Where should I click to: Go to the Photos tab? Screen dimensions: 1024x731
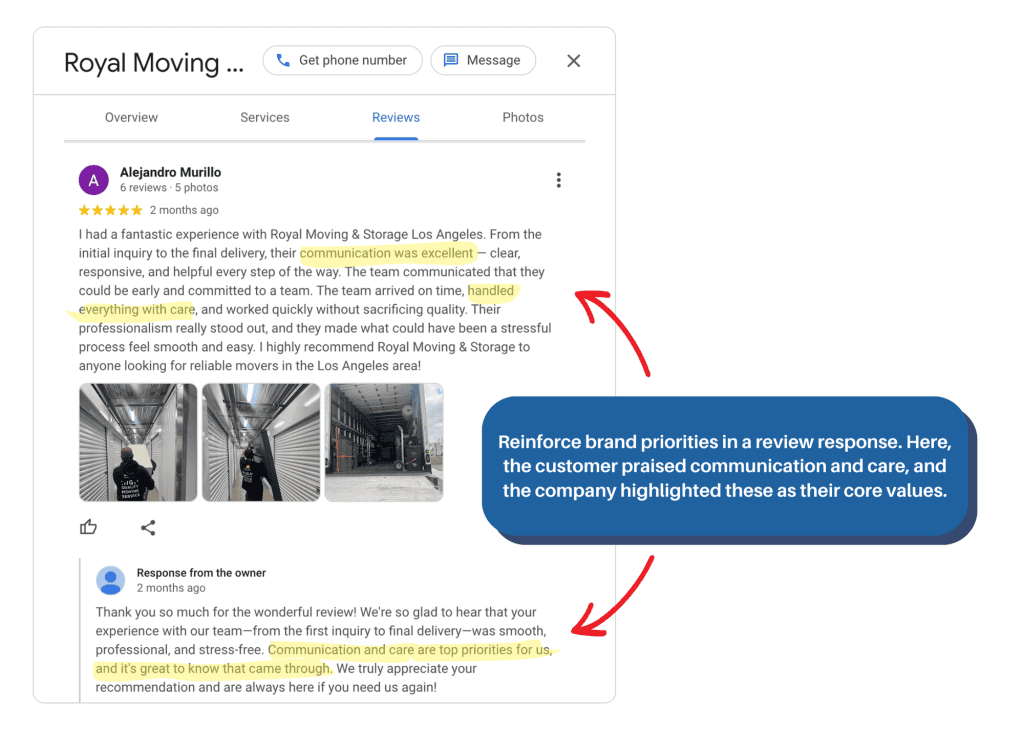tap(523, 117)
